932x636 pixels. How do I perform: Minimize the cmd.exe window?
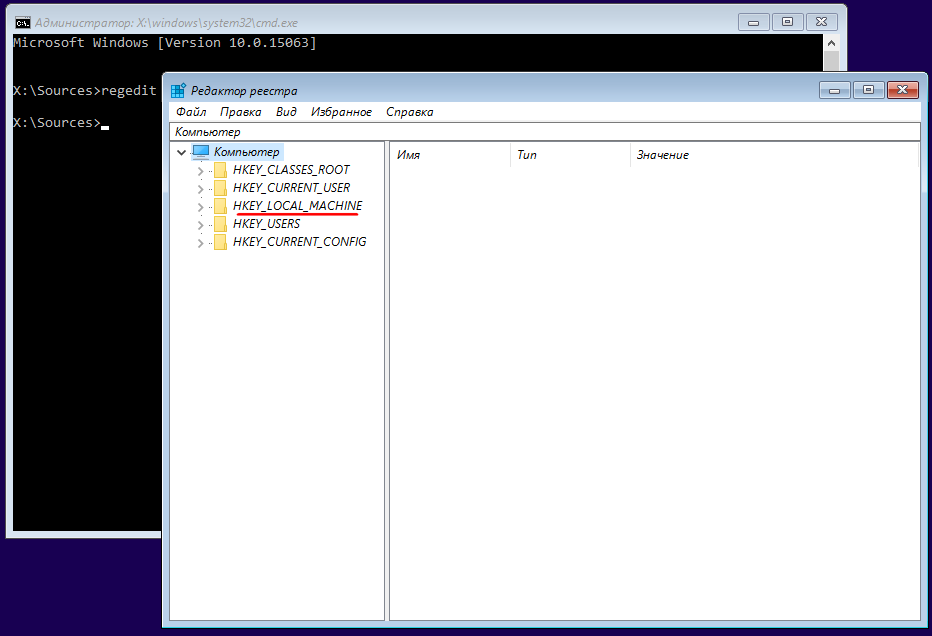[754, 23]
